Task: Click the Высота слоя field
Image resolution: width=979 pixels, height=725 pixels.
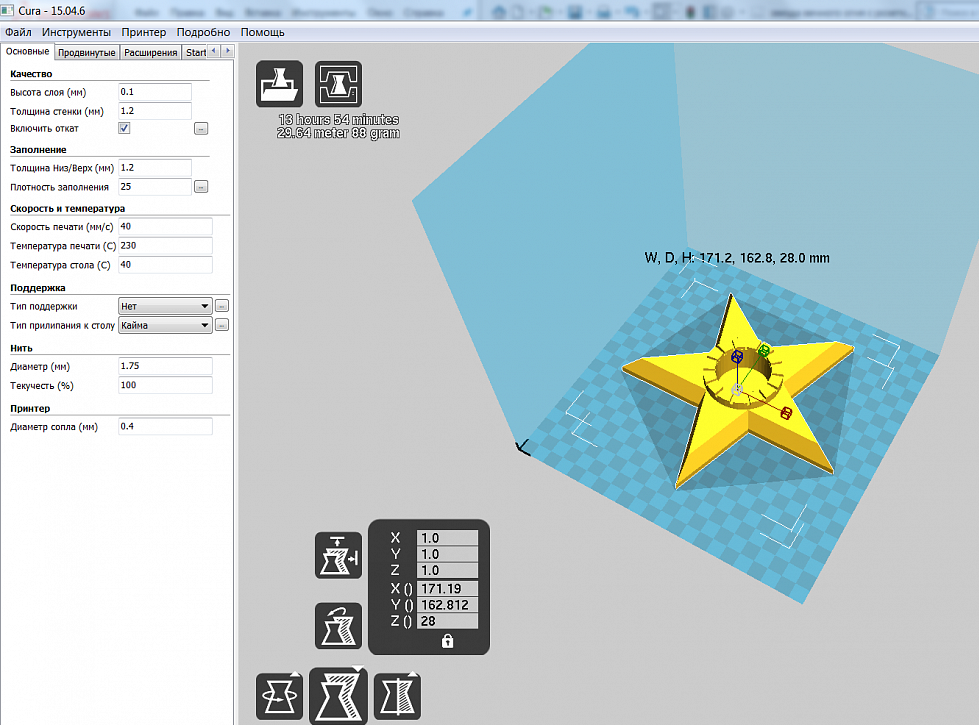Action: tap(155, 92)
